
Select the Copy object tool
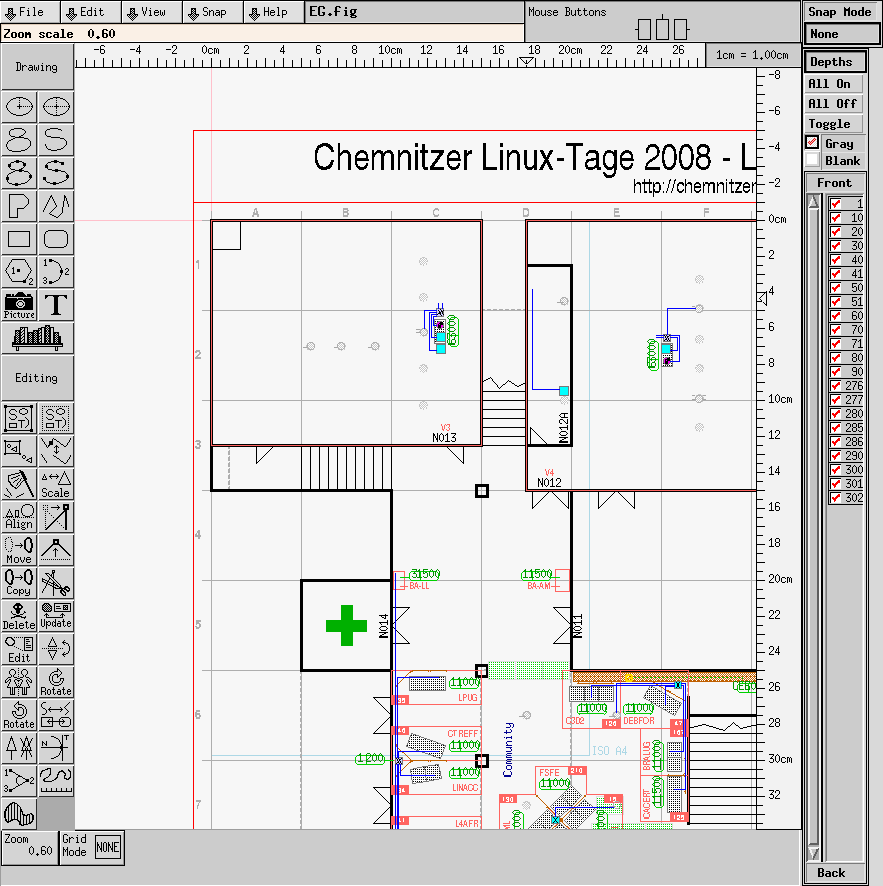point(19,581)
